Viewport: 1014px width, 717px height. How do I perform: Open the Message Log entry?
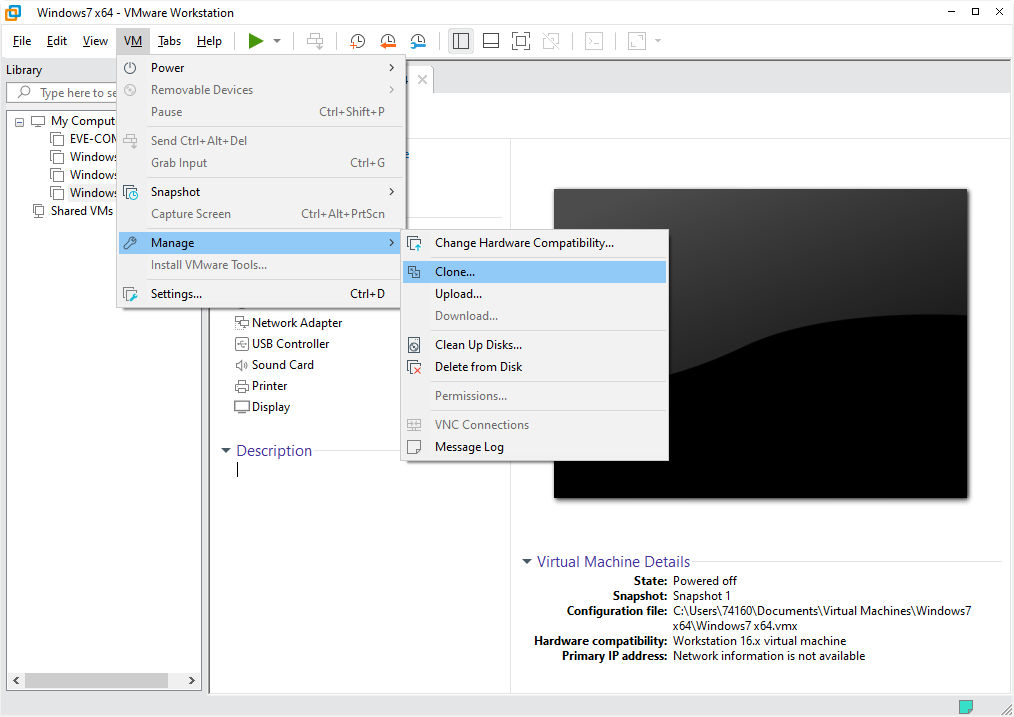coord(534,447)
